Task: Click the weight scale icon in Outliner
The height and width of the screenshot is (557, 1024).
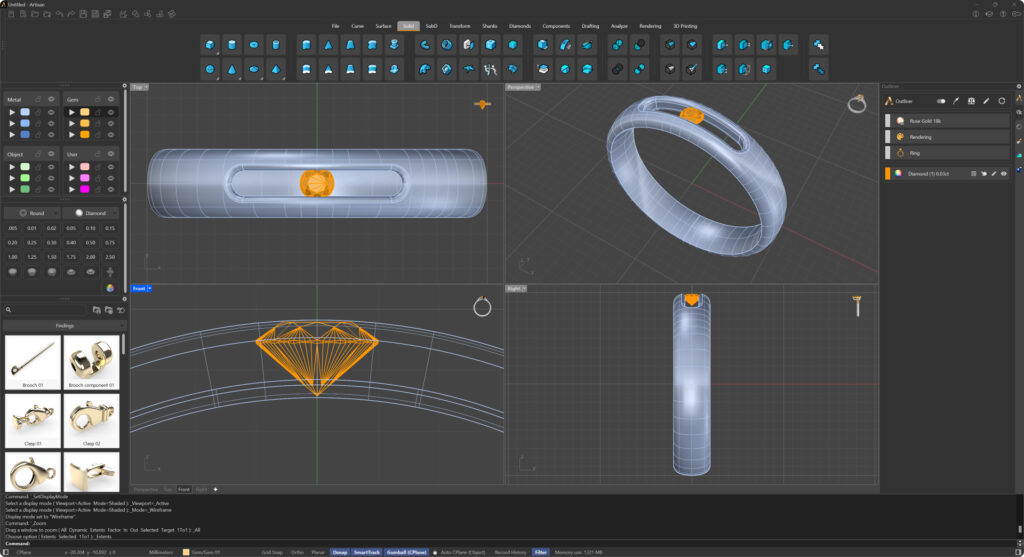Action: 971,101
